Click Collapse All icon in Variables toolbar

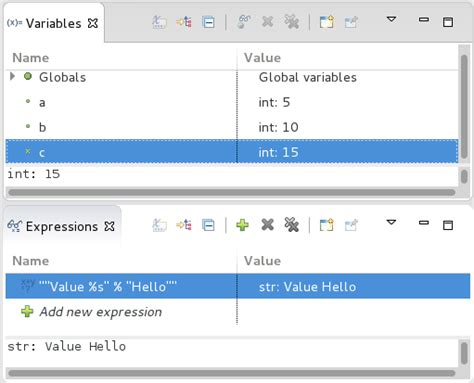point(209,23)
